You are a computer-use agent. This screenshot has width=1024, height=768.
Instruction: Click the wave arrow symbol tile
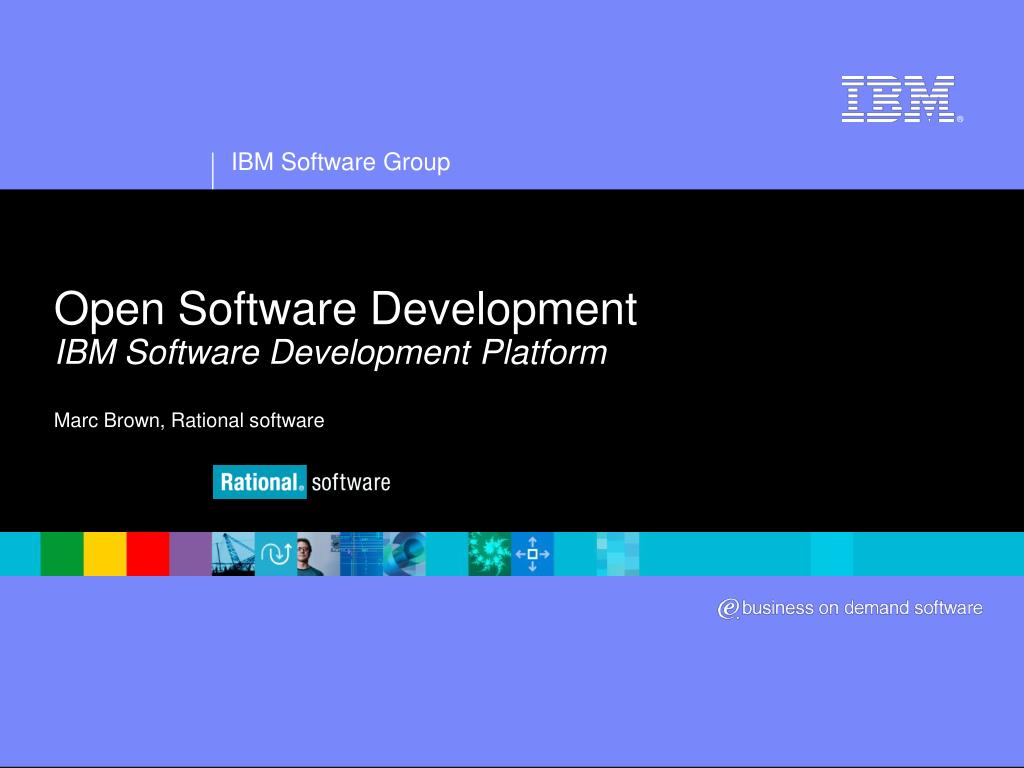point(276,554)
